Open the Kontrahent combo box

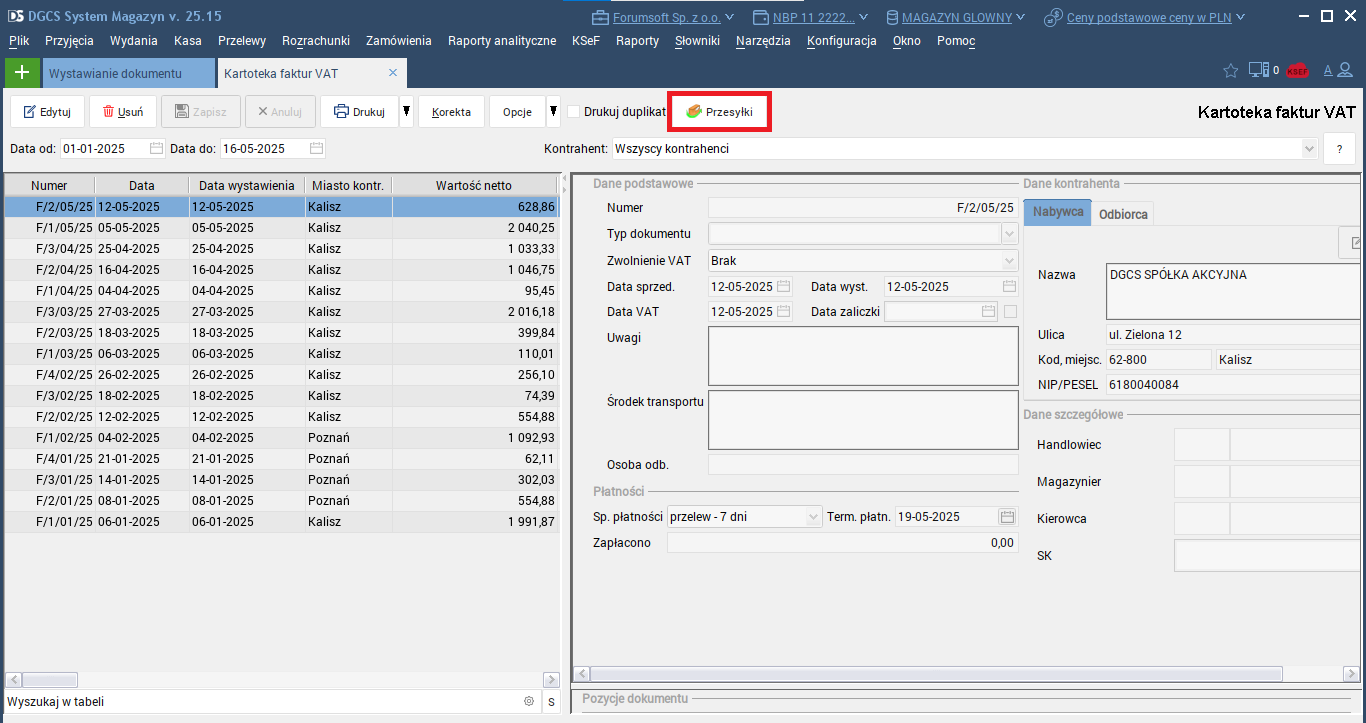pyautogui.click(x=1309, y=149)
